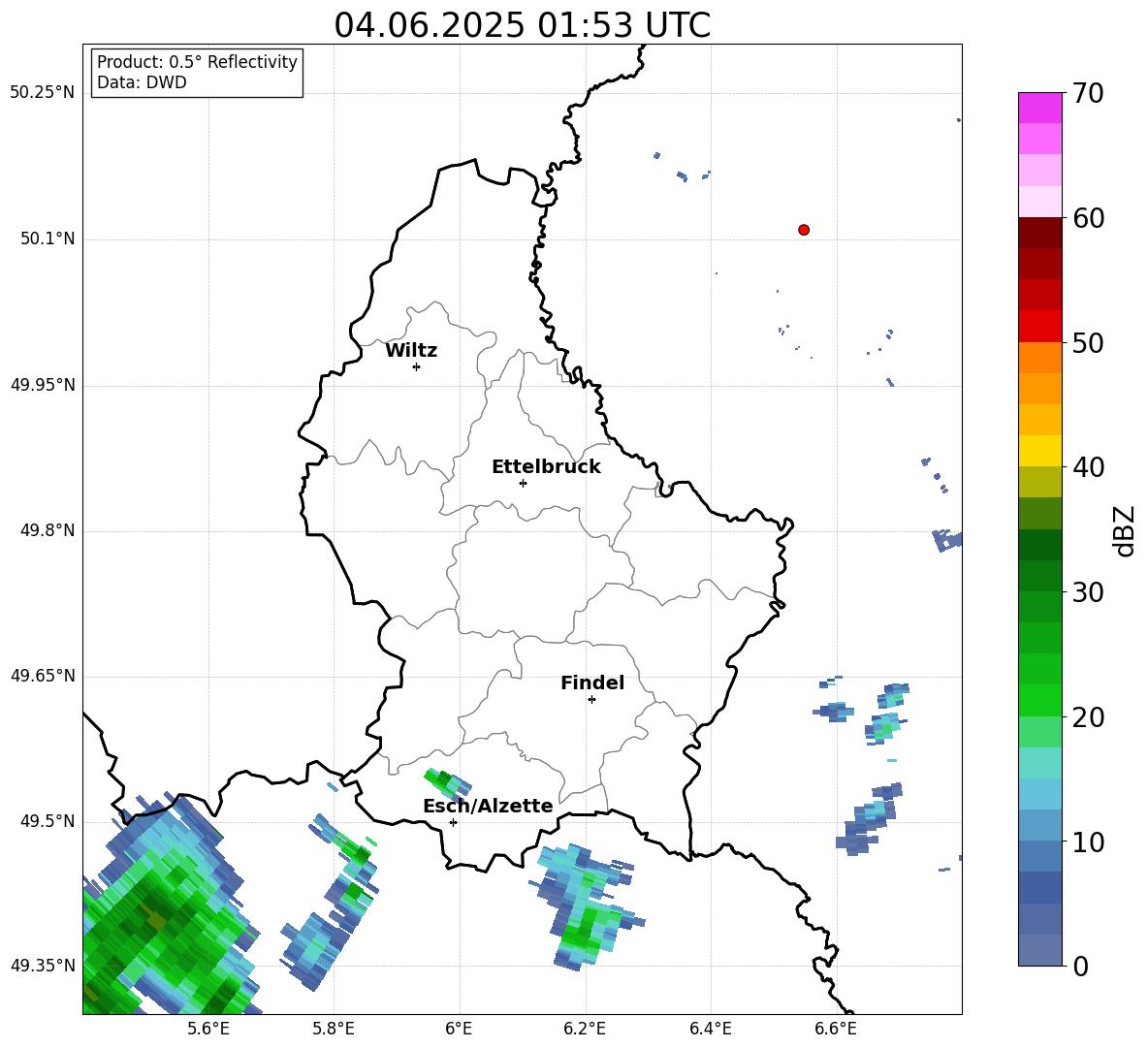Screen dimensions: 1148x1048
Task: Click the Esch/Alzette station cross marker
Action: point(453,822)
